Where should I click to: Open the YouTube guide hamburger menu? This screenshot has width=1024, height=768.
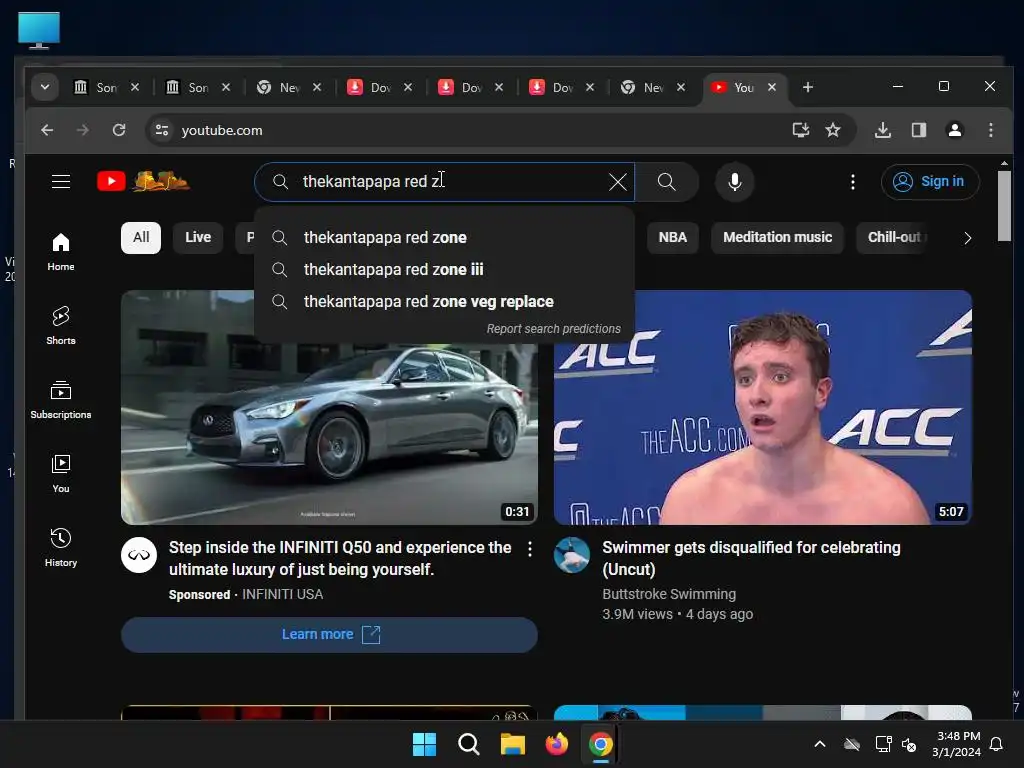[x=61, y=182]
